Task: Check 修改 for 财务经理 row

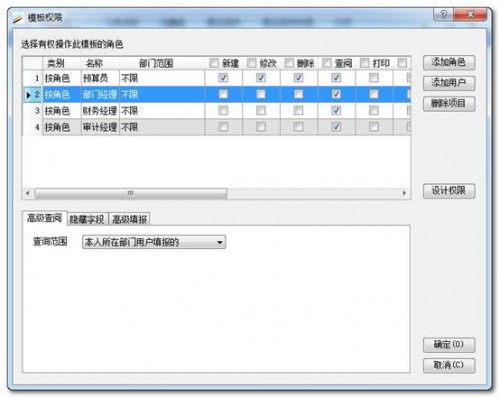Action: pos(261,110)
